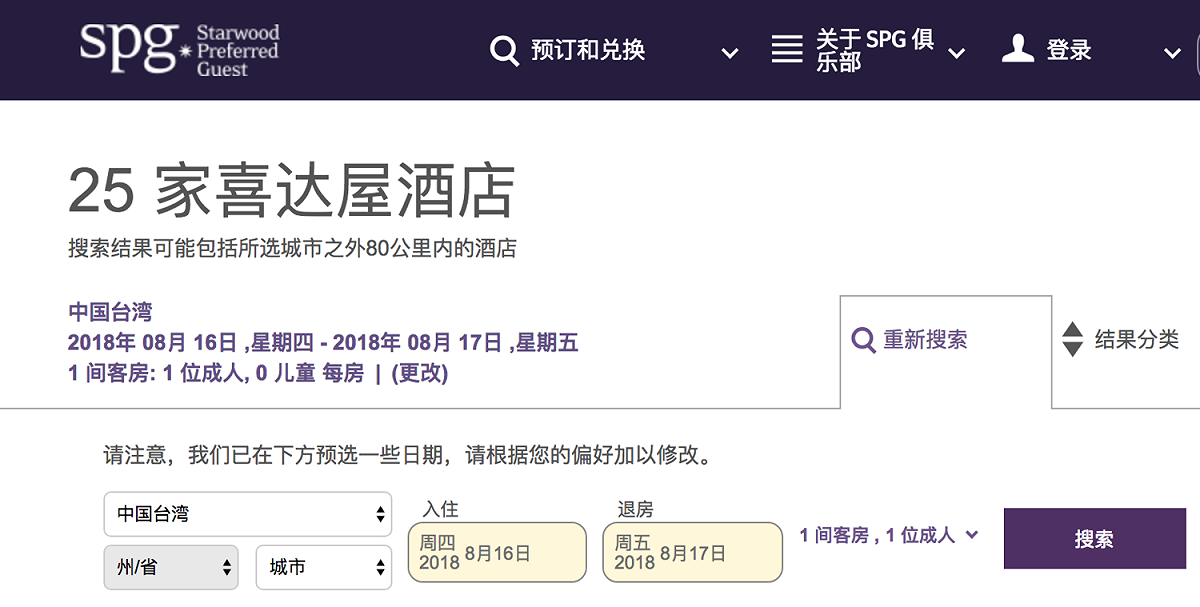
Task: Open the 预订和兑换 menu
Action: click(x=588, y=50)
